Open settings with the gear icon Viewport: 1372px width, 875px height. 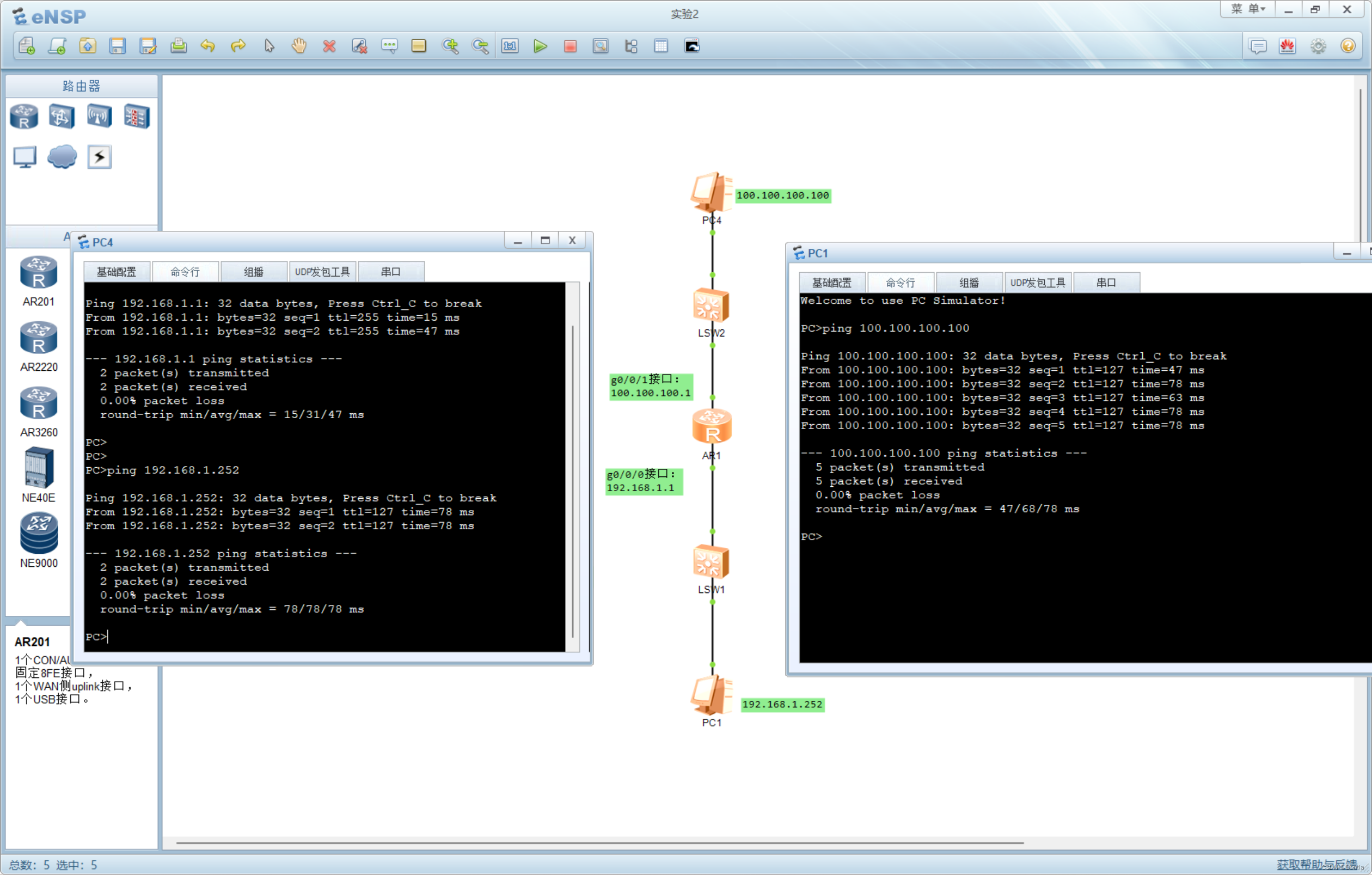[x=1318, y=46]
